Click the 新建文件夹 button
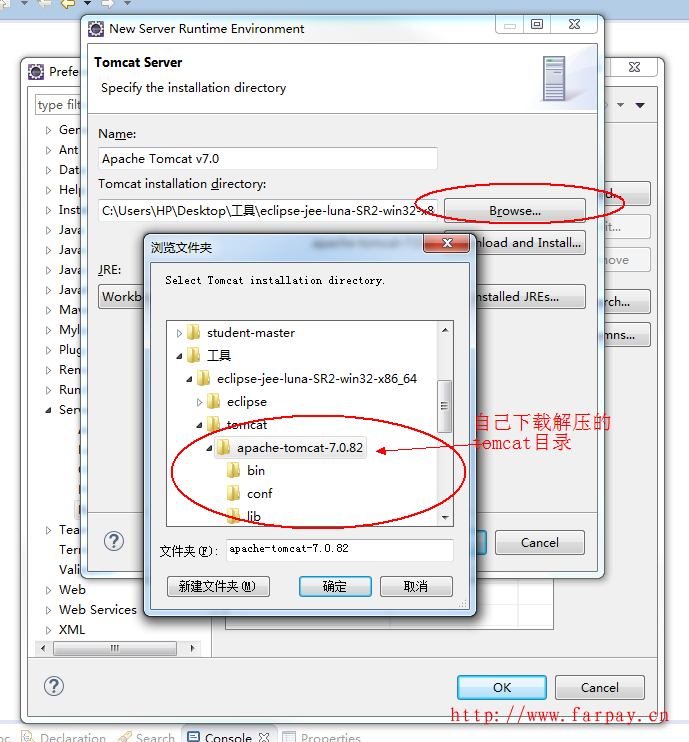The image size is (689, 742). click(218, 586)
